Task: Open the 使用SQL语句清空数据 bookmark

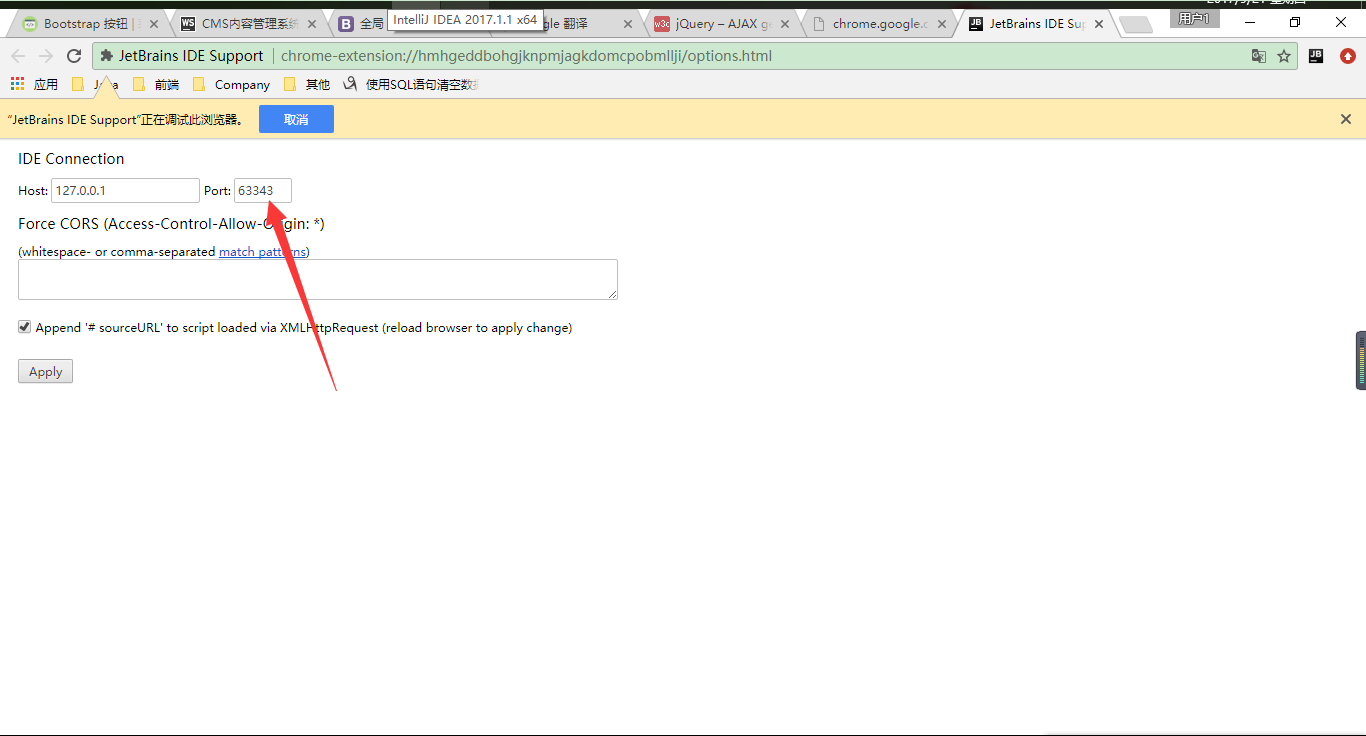Action: [410, 85]
